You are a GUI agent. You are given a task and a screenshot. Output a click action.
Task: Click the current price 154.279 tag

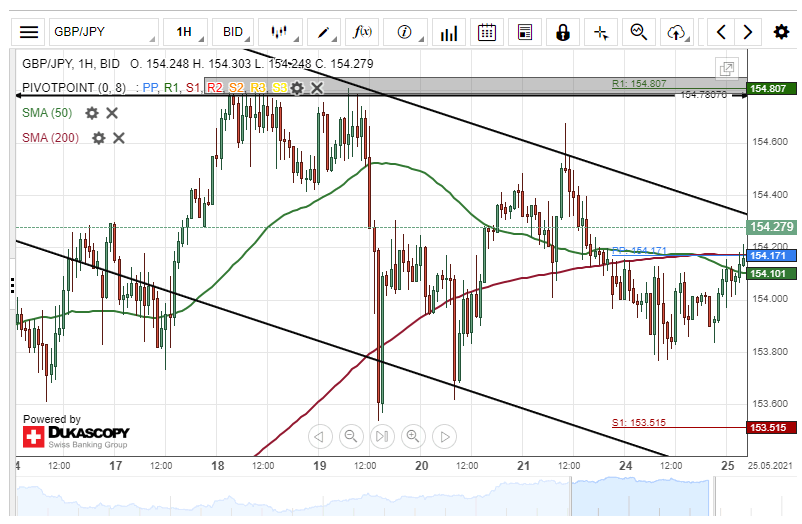(771, 227)
